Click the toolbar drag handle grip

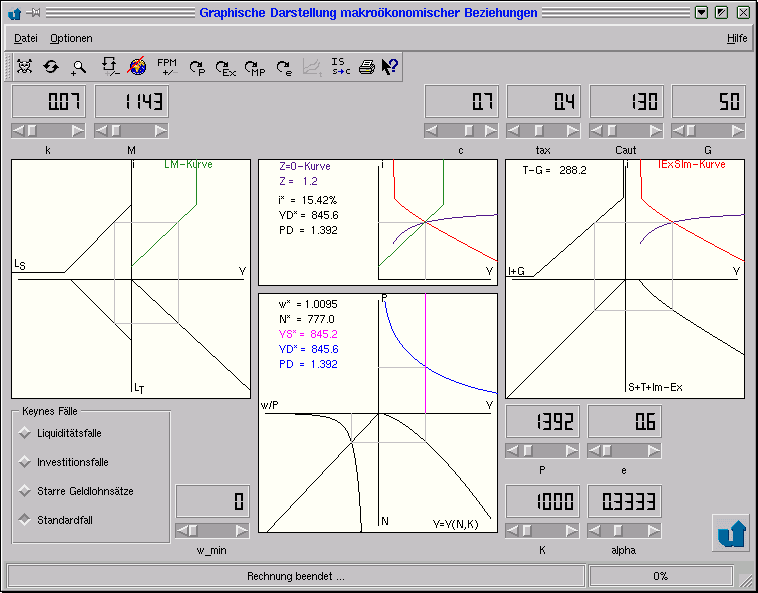(8, 66)
